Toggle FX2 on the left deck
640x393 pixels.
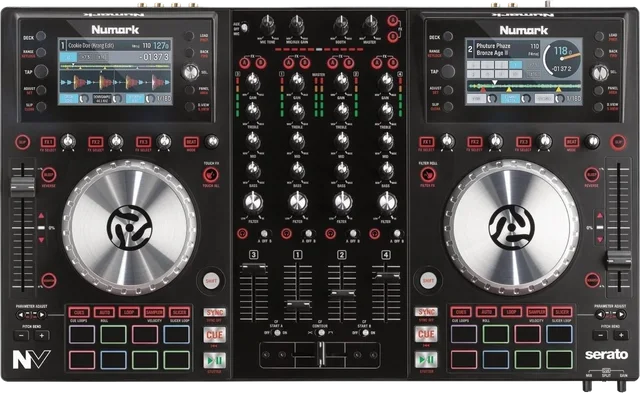[x=96, y=142]
